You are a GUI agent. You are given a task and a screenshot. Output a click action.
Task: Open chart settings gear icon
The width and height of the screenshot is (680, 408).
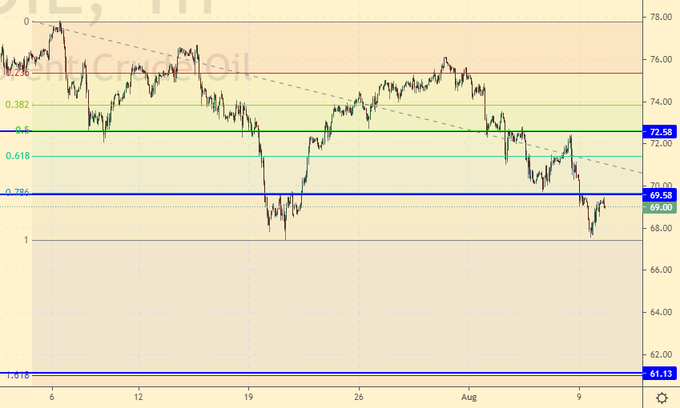[x=661, y=397]
